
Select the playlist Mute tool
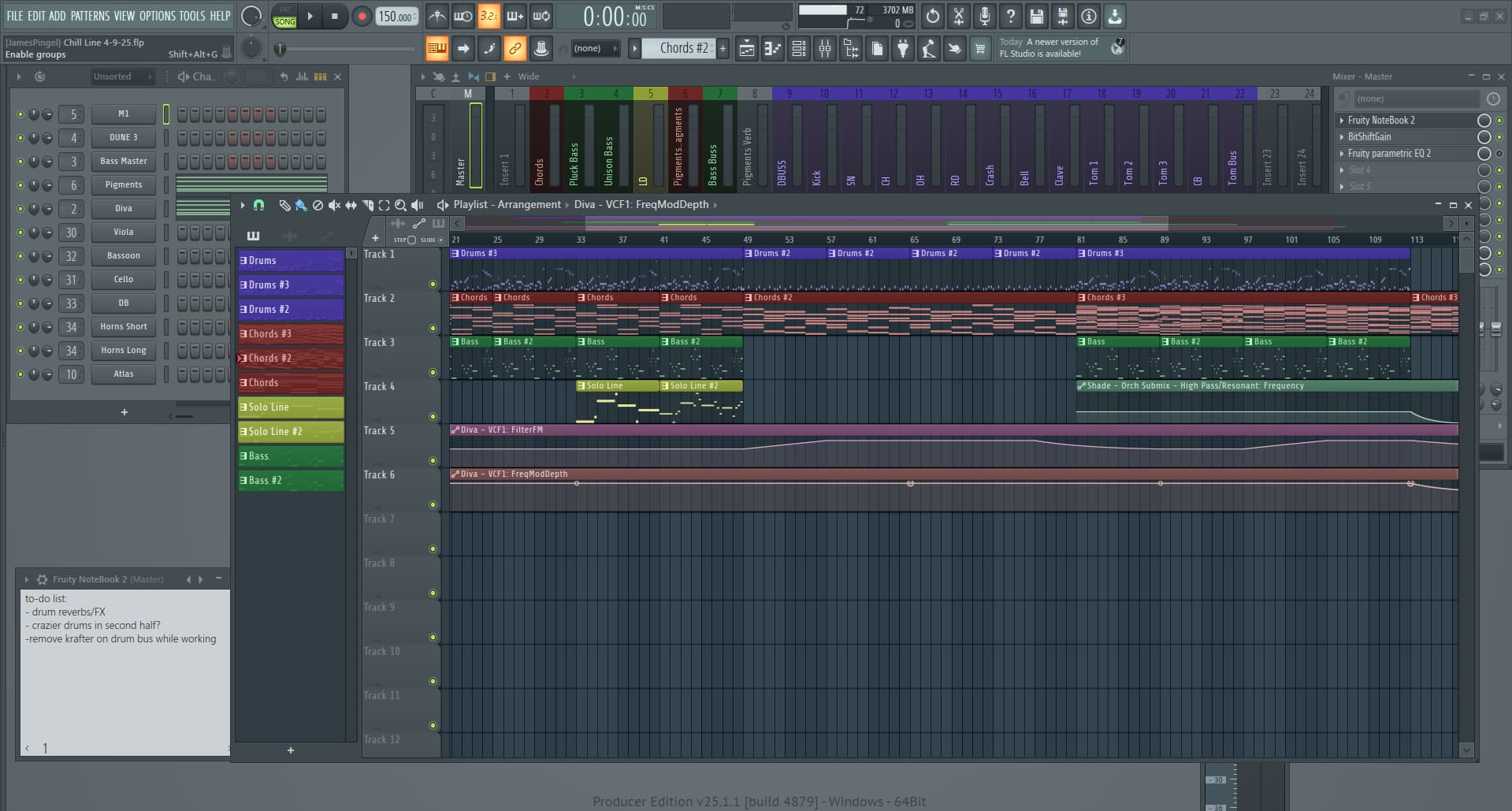(x=334, y=205)
